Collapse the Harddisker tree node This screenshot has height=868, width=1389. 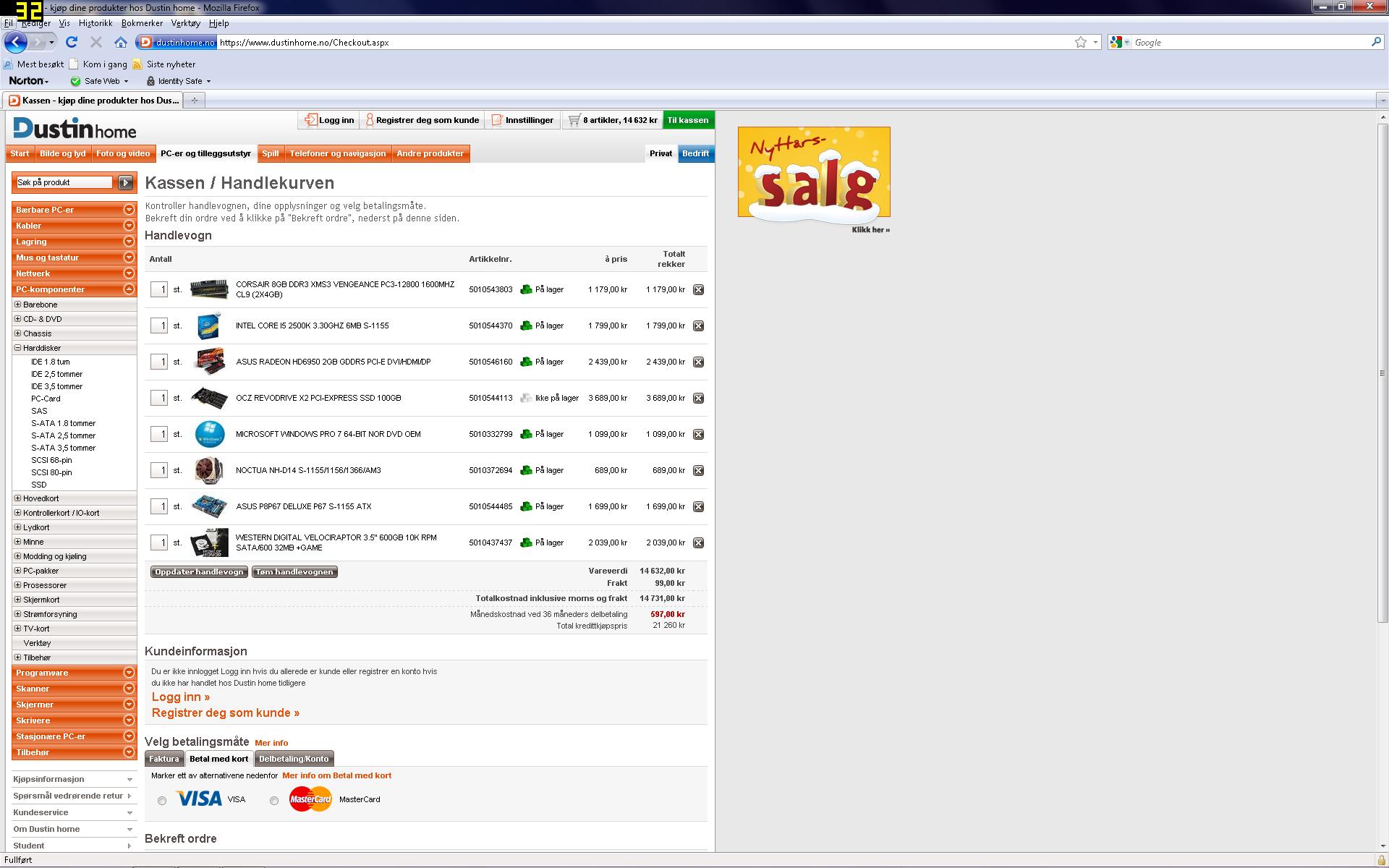click(18, 348)
